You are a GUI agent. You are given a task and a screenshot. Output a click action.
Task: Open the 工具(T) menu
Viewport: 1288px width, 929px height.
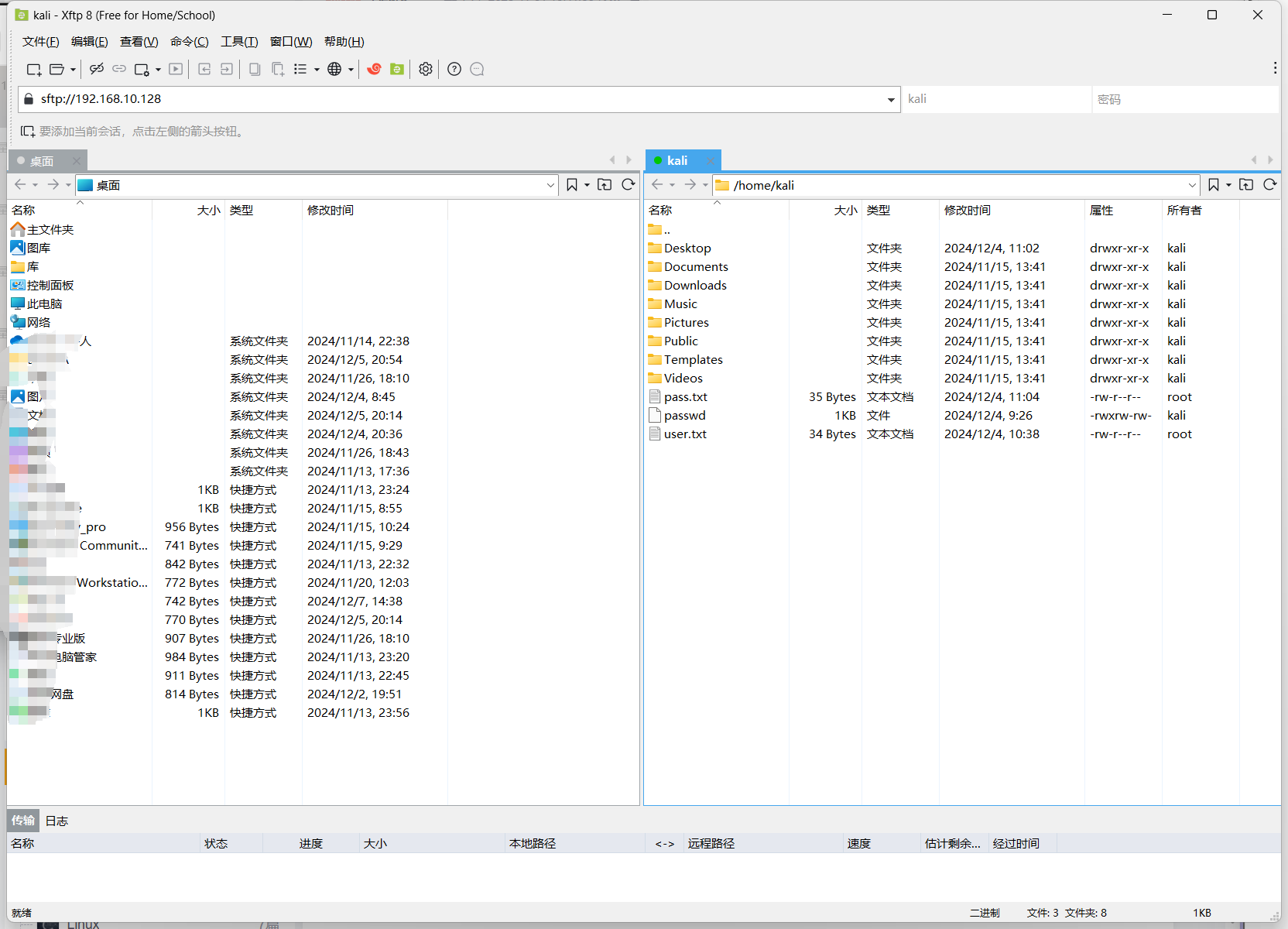238,41
